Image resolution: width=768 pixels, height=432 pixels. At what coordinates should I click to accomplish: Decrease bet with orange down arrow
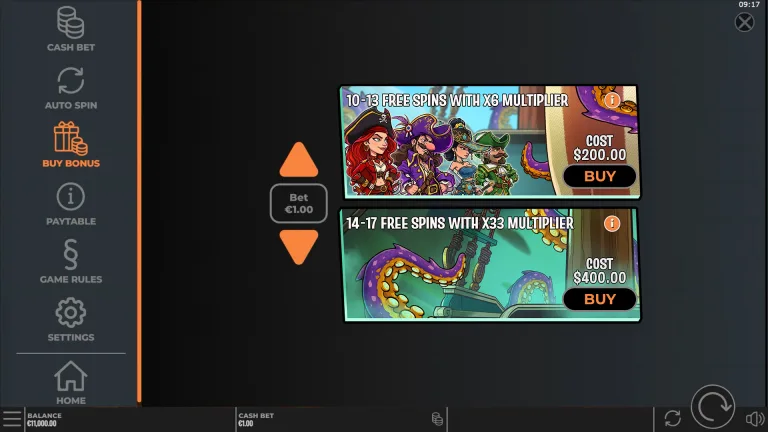click(299, 247)
